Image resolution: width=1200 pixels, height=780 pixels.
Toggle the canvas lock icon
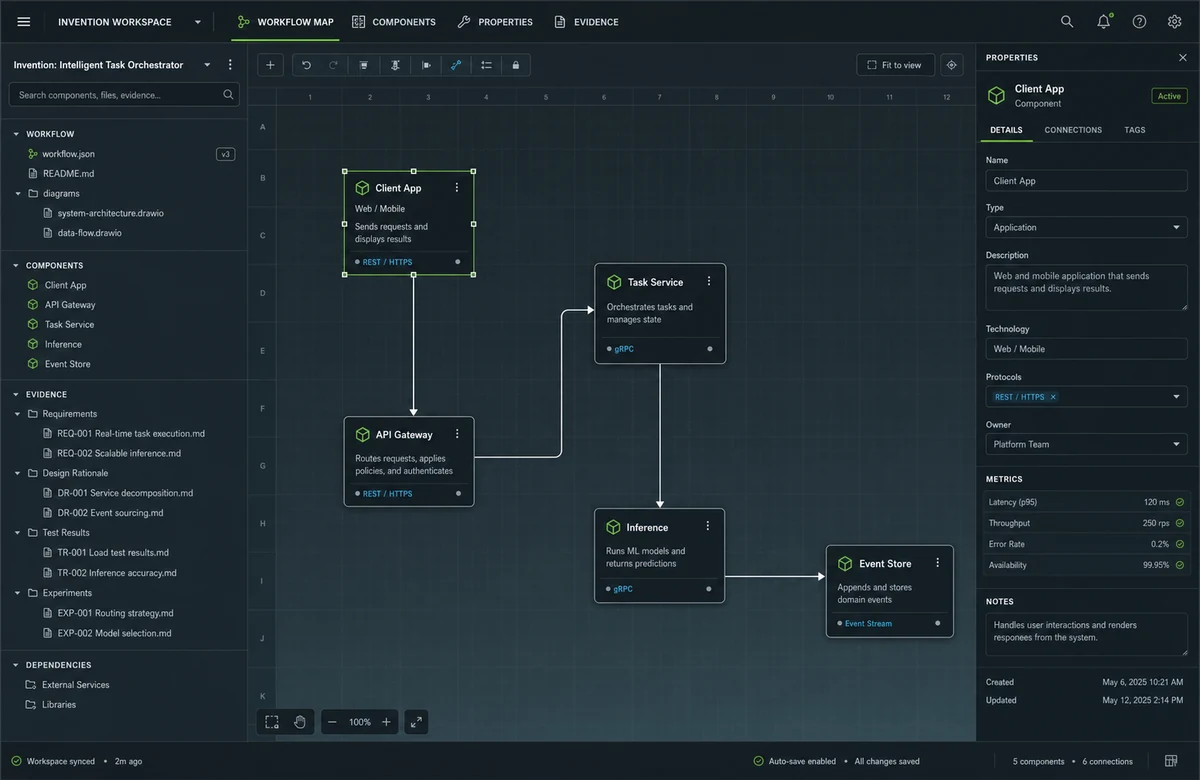click(516, 65)
